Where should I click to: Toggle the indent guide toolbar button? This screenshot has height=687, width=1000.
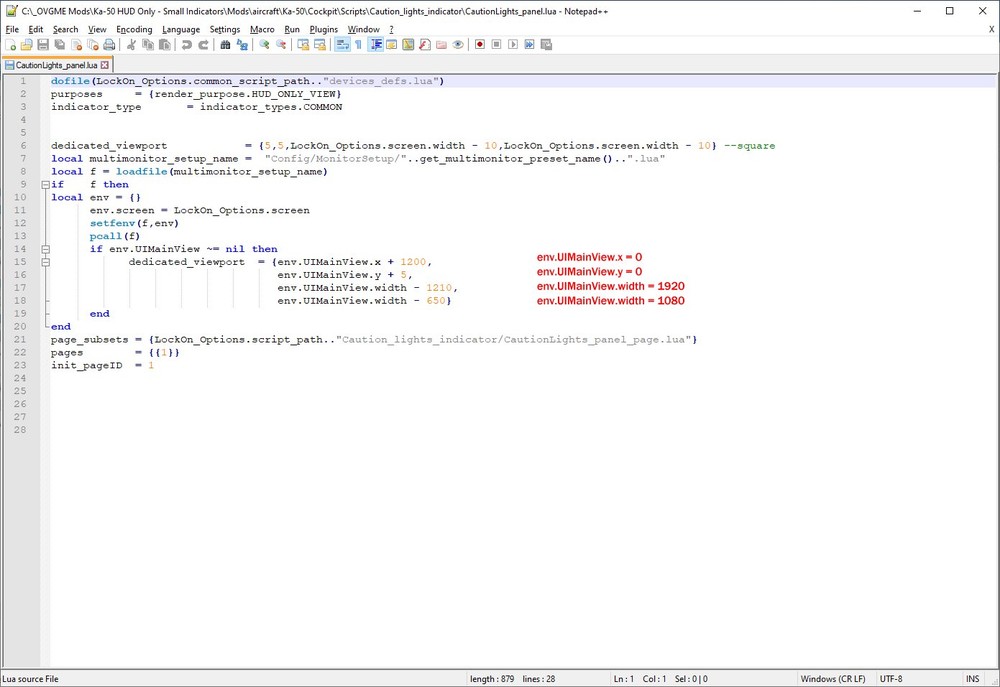click(x=376, y=45)
